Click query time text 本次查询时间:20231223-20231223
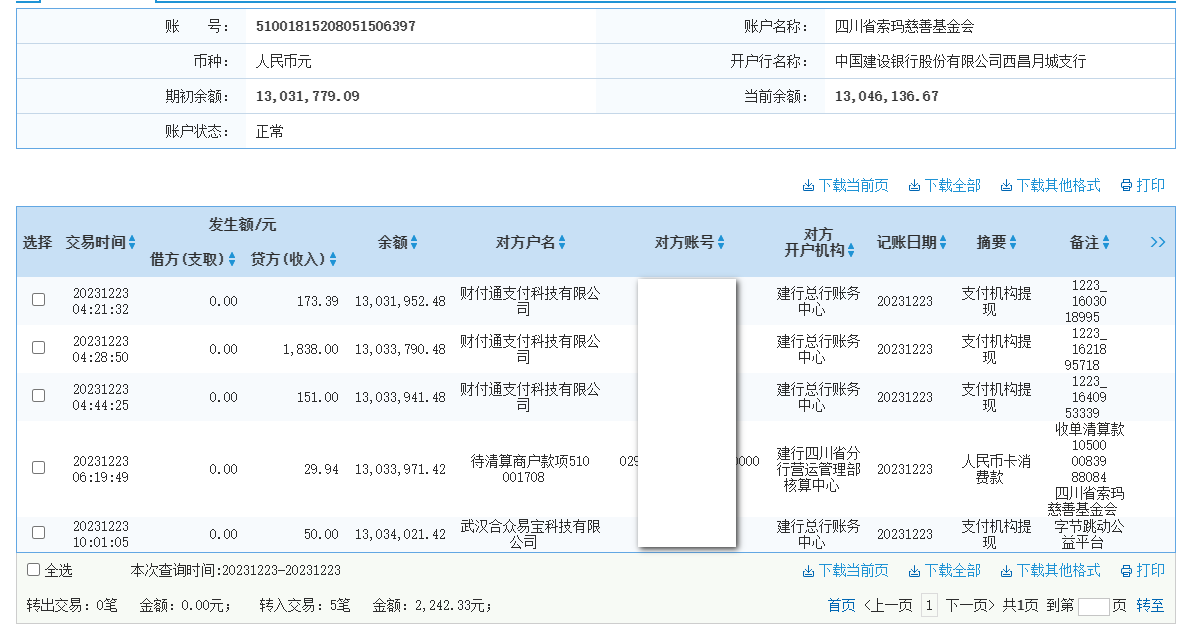This screenshot has width=1186, height=635. [235, 571]
